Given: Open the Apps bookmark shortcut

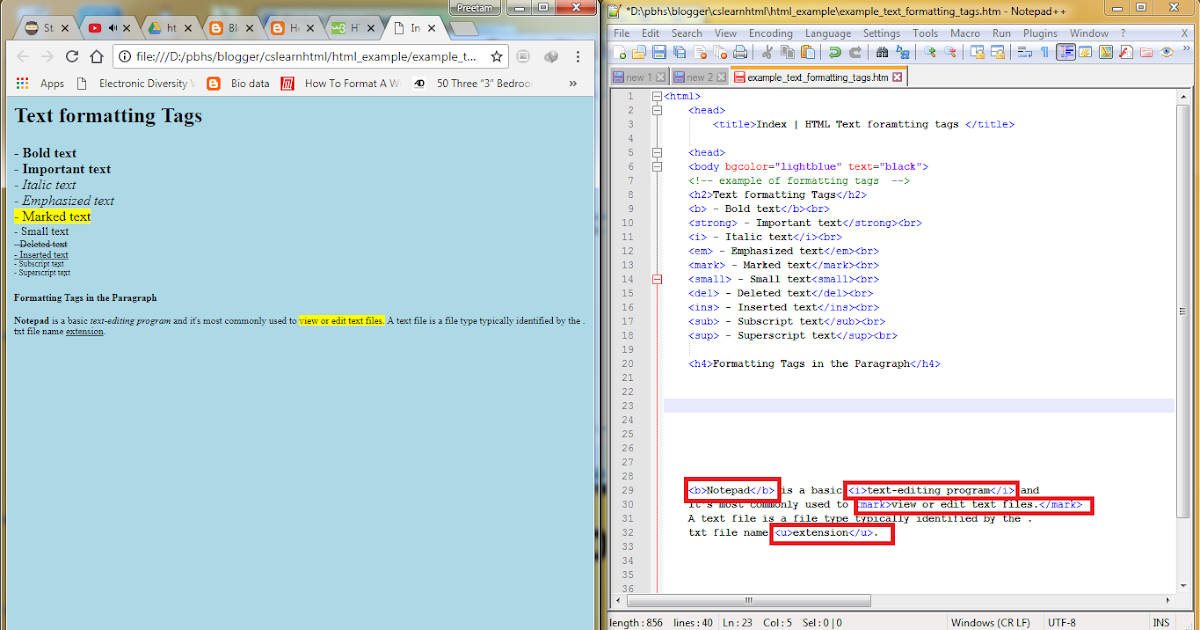Looking at the screenshot, I should [x=41, y=84].
